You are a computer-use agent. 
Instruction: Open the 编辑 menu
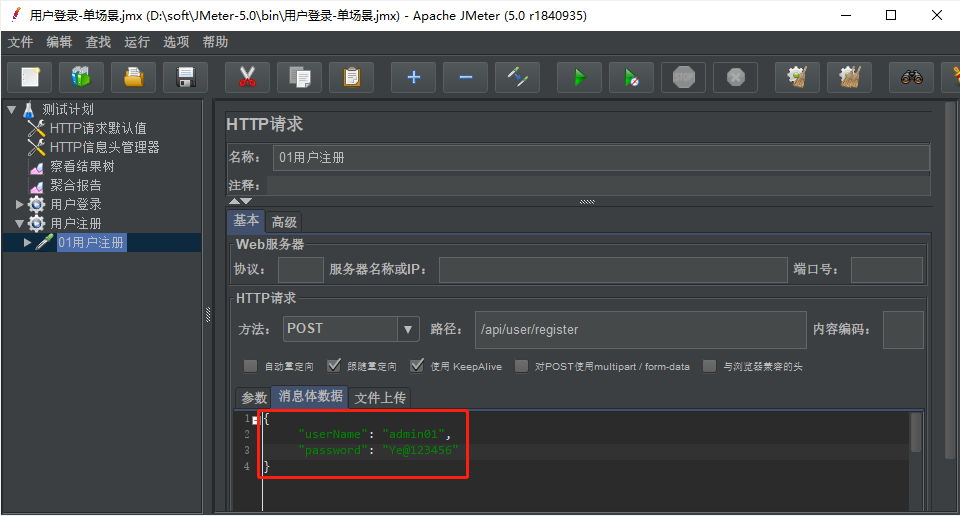59,42
